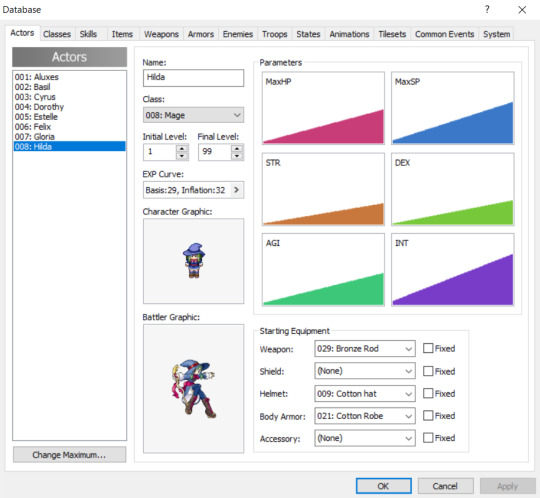The image size is (540, 498).
Task: Open the DEX parameter curve
Action: click(453, 189)
